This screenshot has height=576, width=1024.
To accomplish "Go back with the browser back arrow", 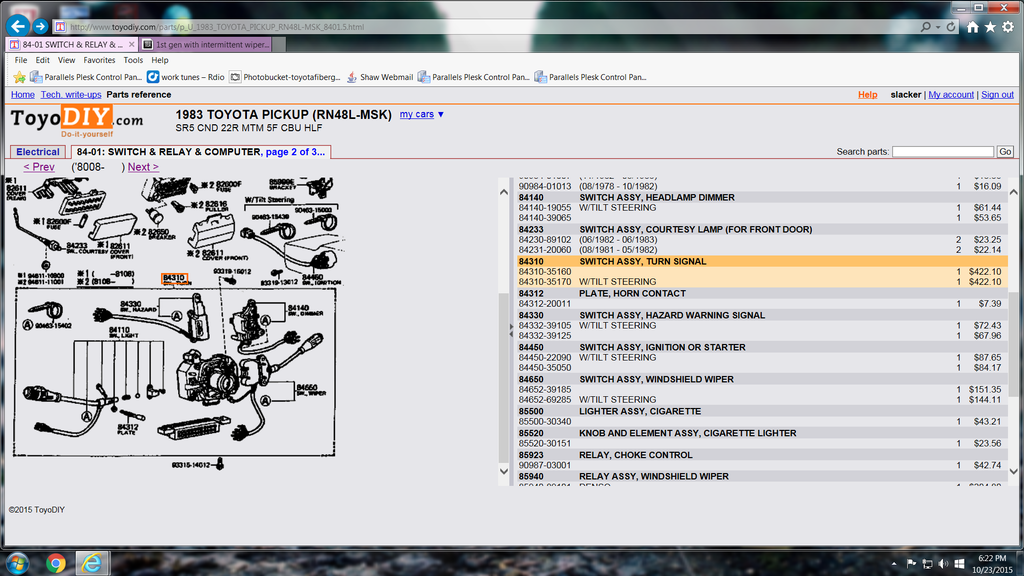I will pyautogui.click(x=18, y=26).
